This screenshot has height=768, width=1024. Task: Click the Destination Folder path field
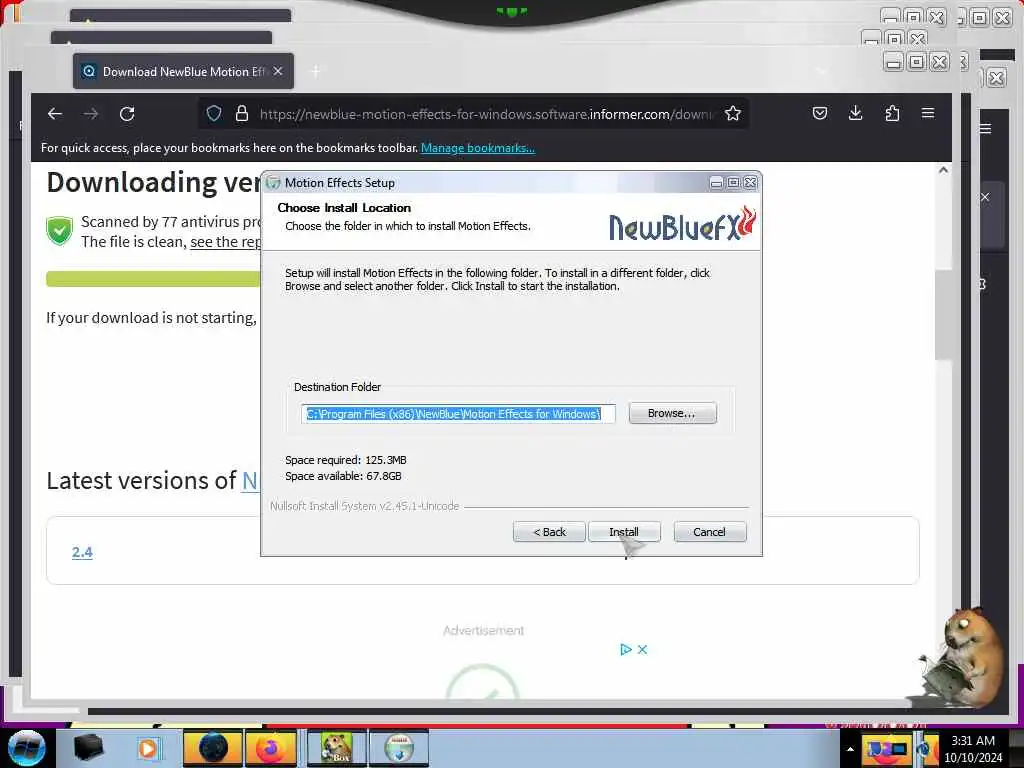[458, 413]
